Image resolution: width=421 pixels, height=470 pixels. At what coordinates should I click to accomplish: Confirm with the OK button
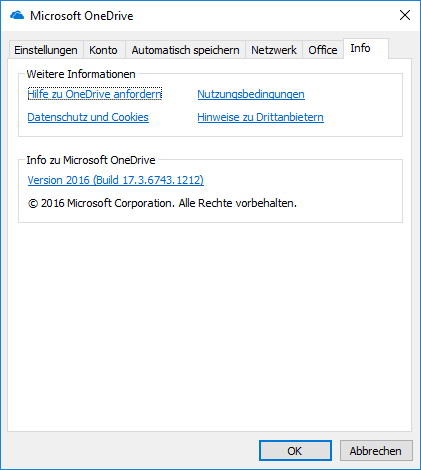click(295, 451)
